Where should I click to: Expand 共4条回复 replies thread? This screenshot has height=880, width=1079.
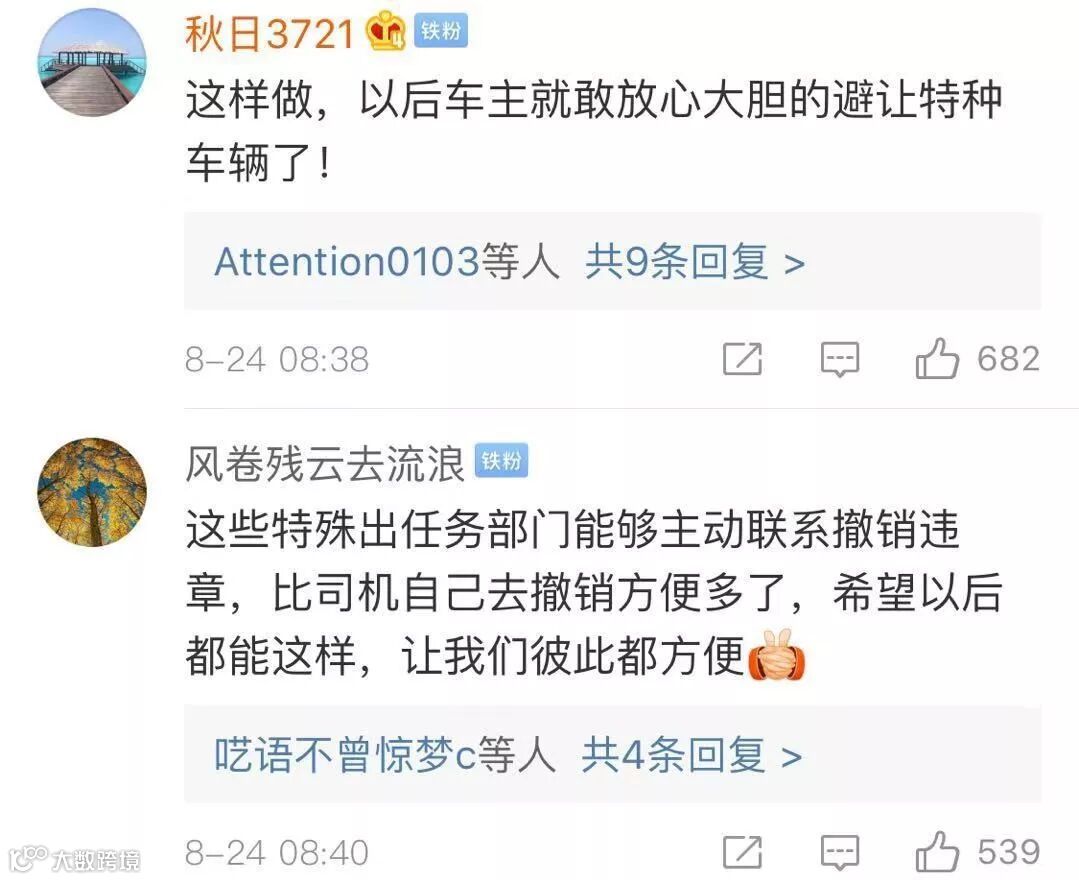(x=692, y=755)
